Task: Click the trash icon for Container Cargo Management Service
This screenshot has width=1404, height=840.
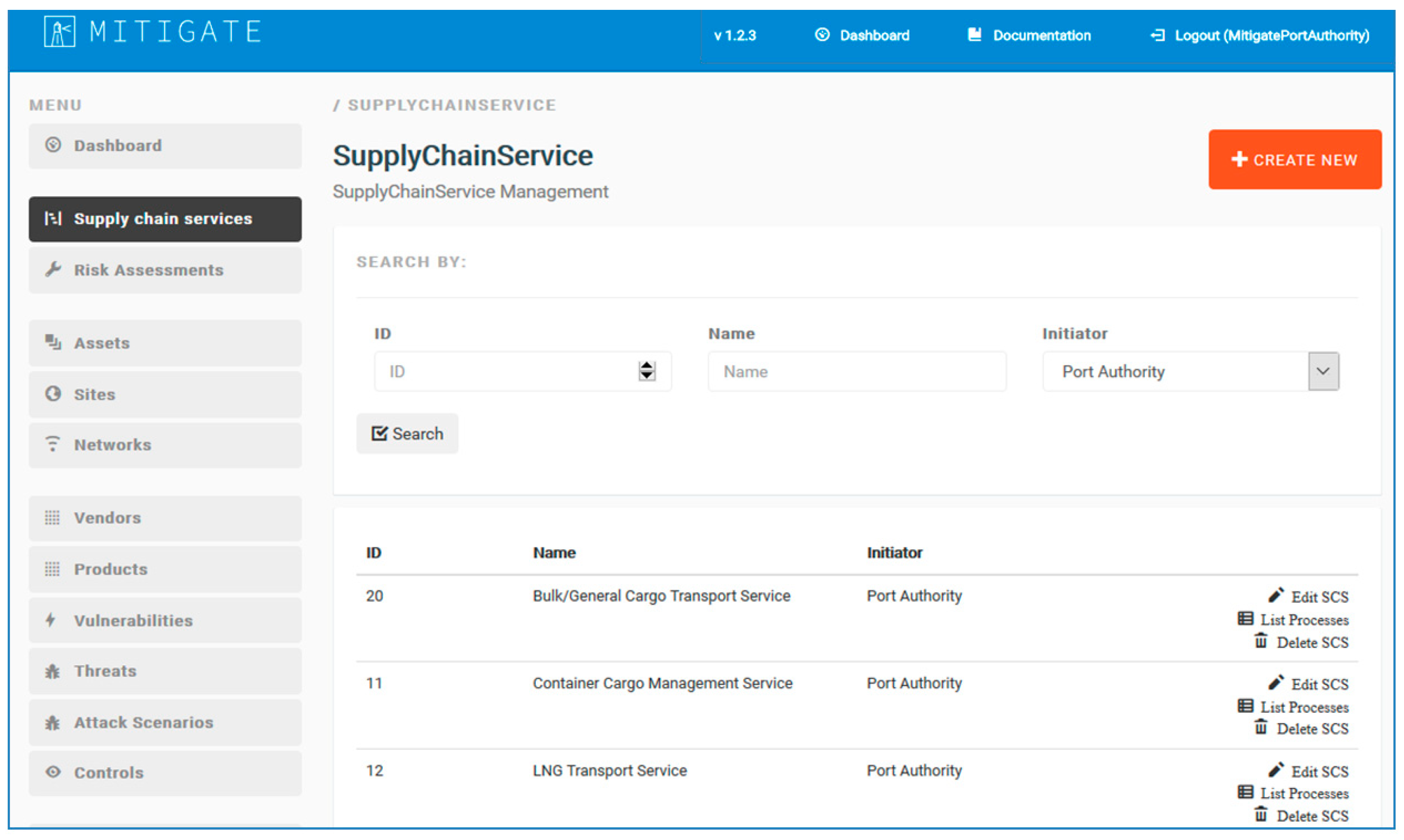Action: point(1261,727)
